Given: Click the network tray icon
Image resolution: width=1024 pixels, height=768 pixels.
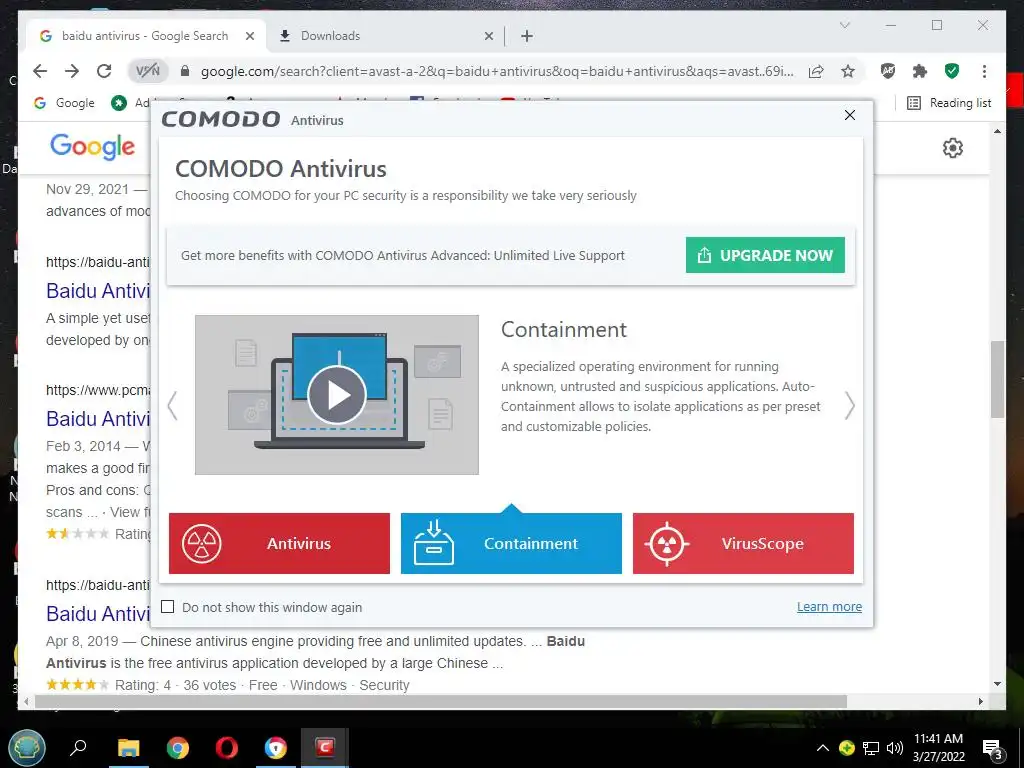Looking at the screenshot, I should (x=871, y=748).
